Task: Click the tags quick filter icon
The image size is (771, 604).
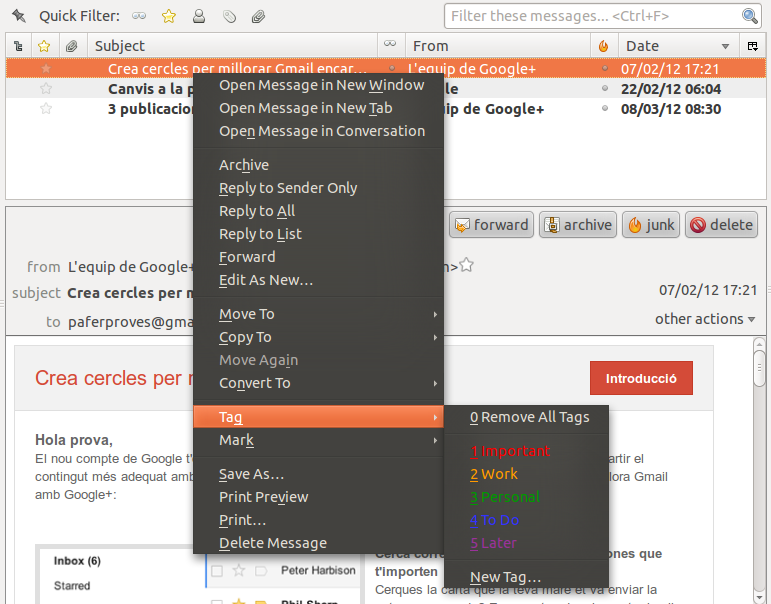Action: [x=229, y=16]
